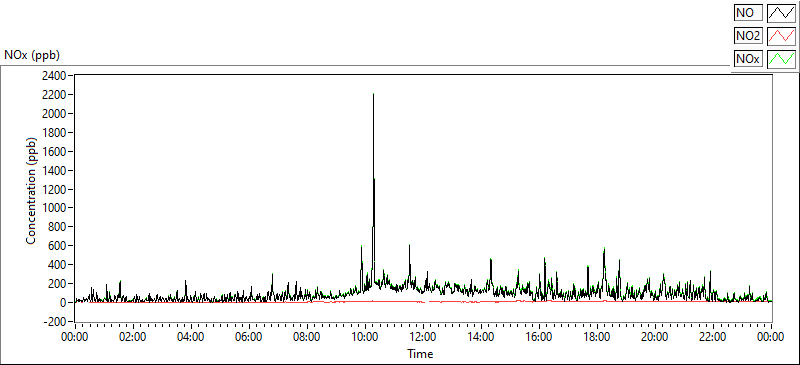Click the Concentration (ppb) axis title
The image size is (800, 365).
click(x=32, y=190)
